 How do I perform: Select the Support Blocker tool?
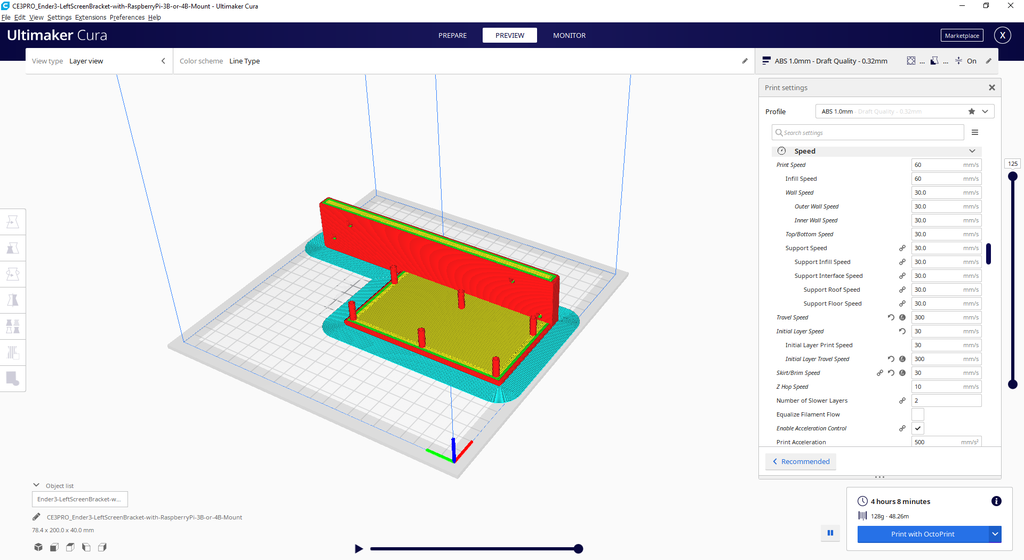click(x=12, y=352)
